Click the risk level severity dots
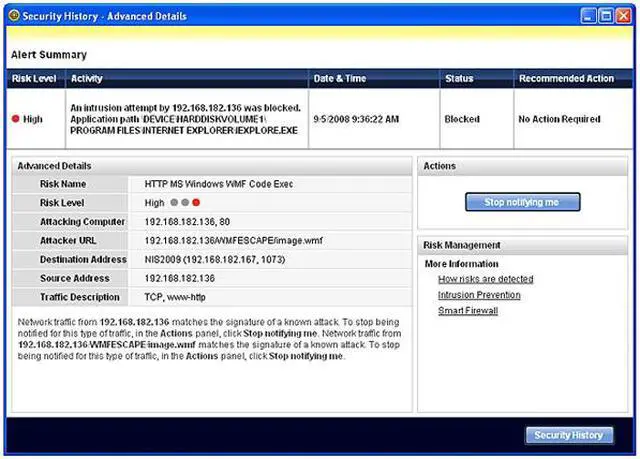This screenshot has width=640, height=459. [x=184, y=203]
